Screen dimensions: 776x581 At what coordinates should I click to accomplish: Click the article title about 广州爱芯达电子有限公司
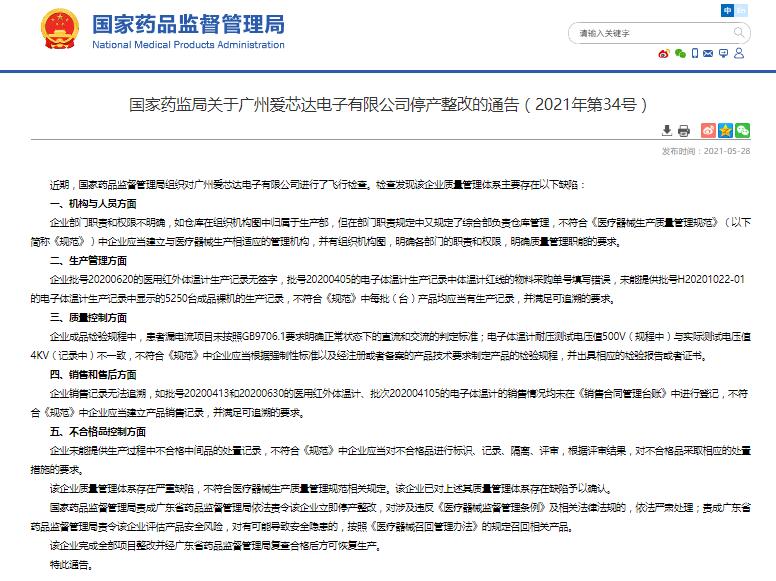[388, 104]
